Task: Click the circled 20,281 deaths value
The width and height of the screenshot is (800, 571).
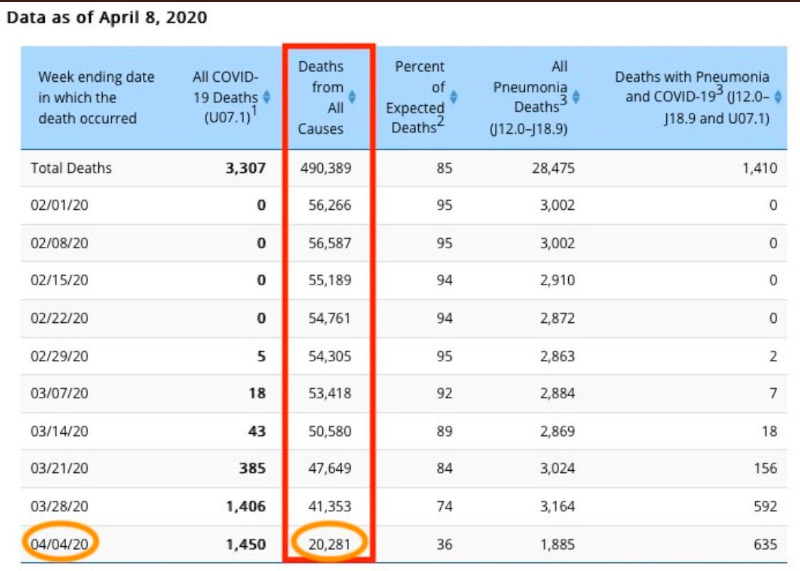Action: pos(326,544)
